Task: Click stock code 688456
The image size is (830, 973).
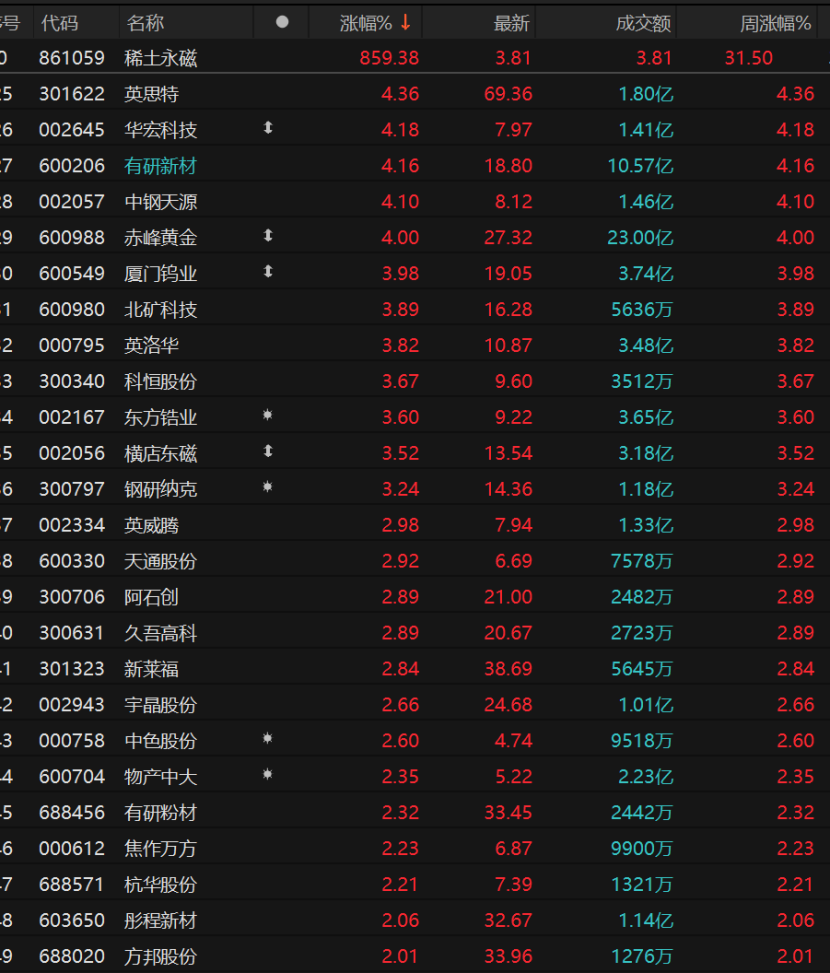Action: [x=72, y=812]
